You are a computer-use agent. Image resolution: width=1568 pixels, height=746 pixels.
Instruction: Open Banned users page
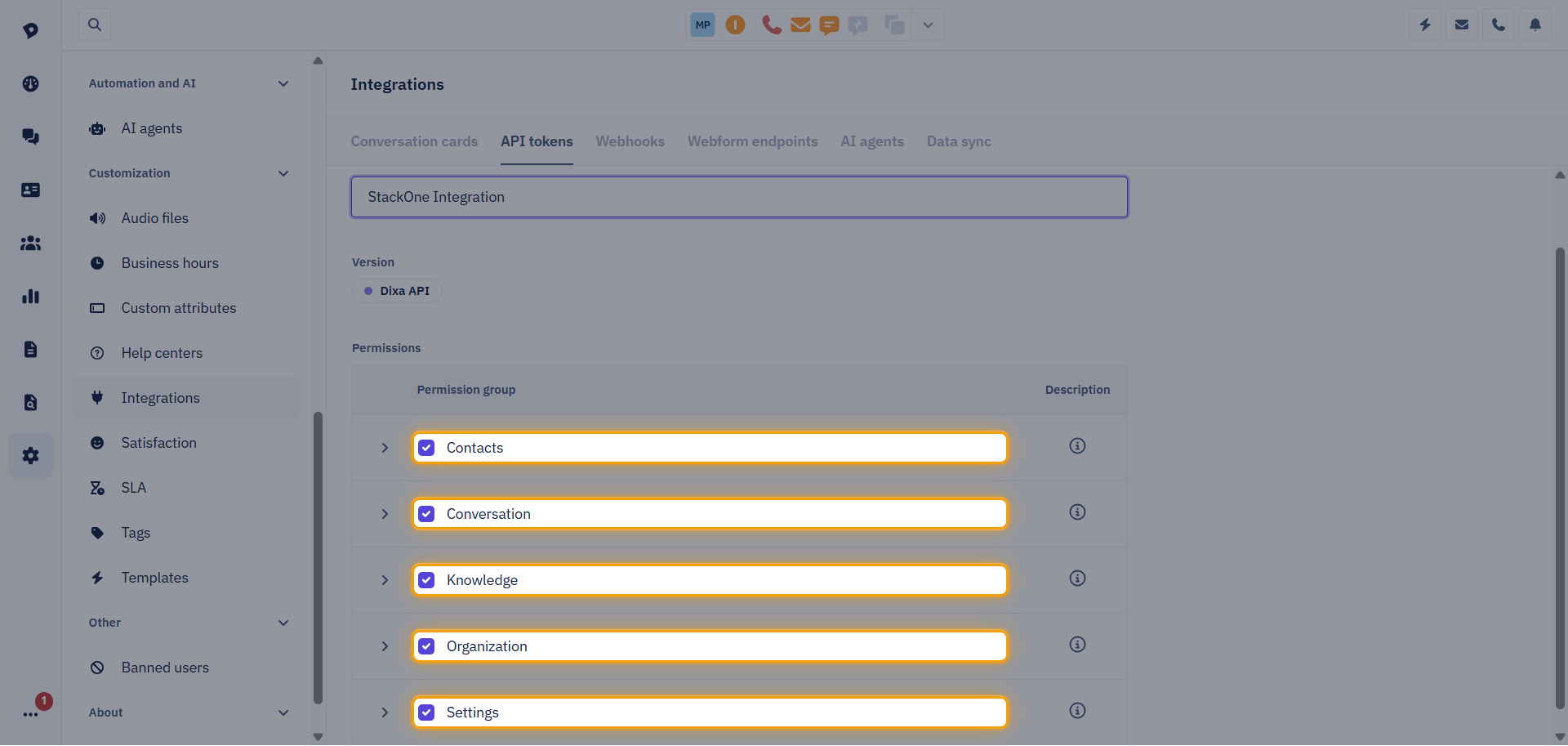point(187,668)
